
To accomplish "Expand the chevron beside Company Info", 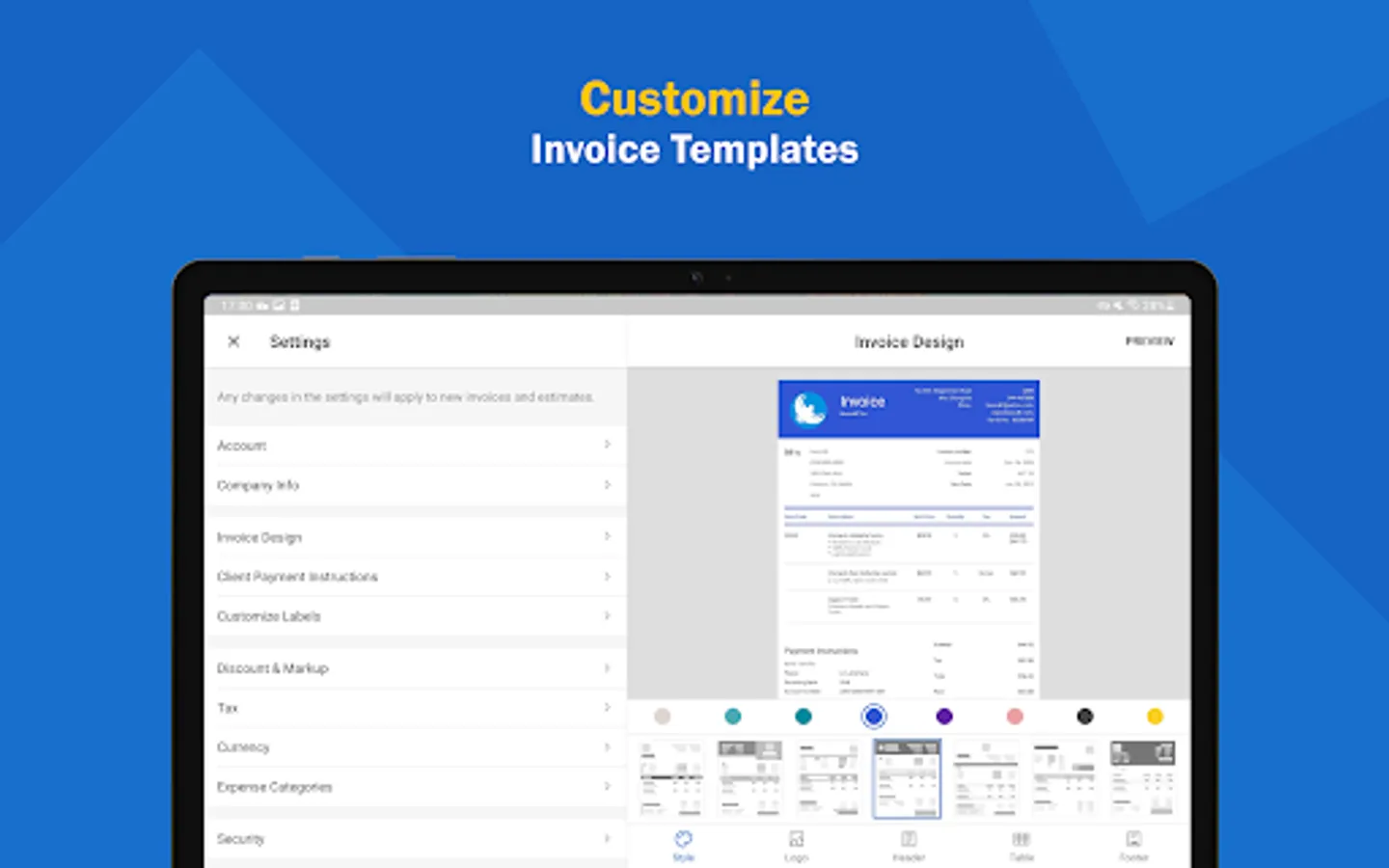I will pos(607,484).
